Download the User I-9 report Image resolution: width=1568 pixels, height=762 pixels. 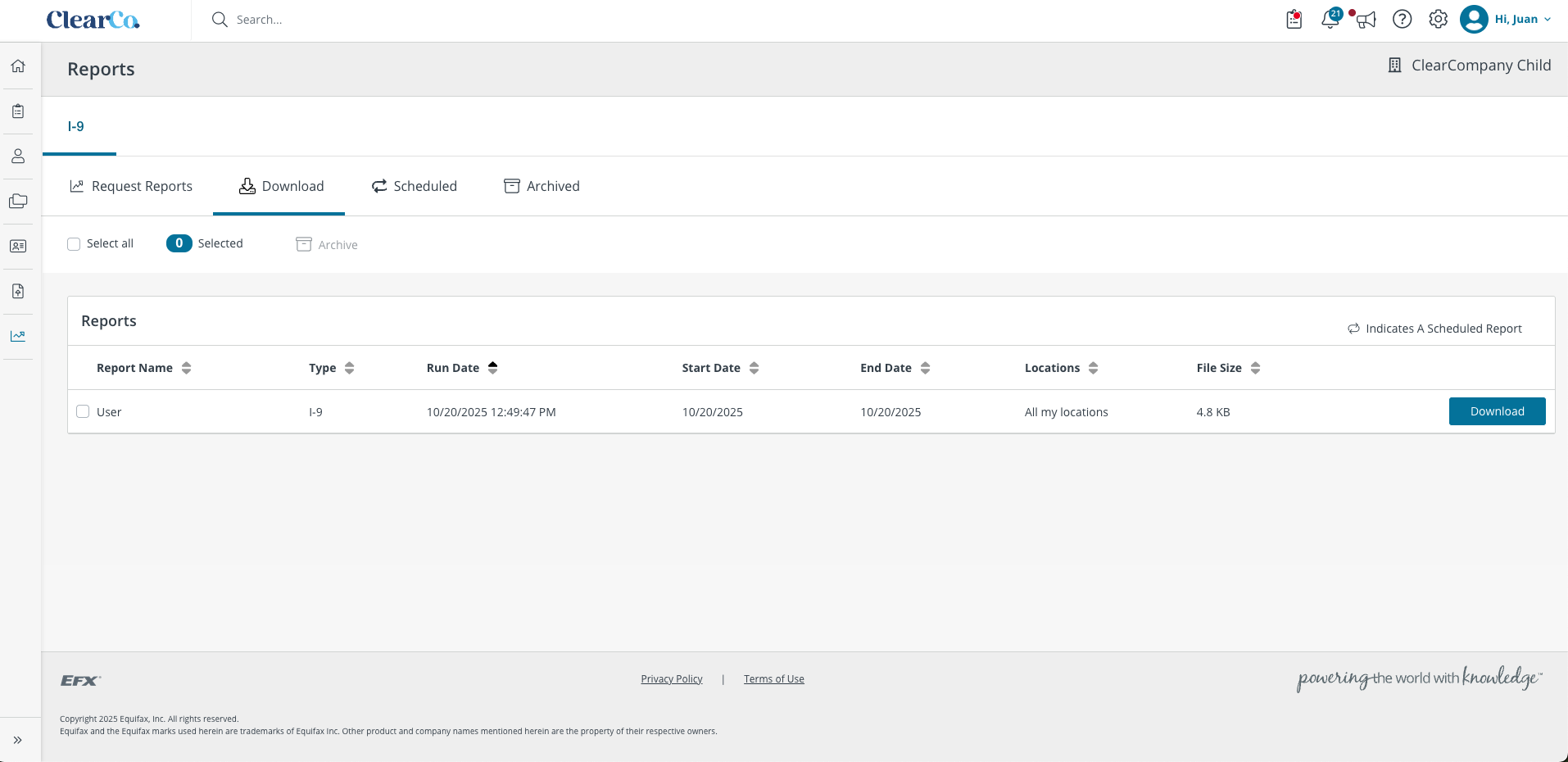pos(1497,411)
